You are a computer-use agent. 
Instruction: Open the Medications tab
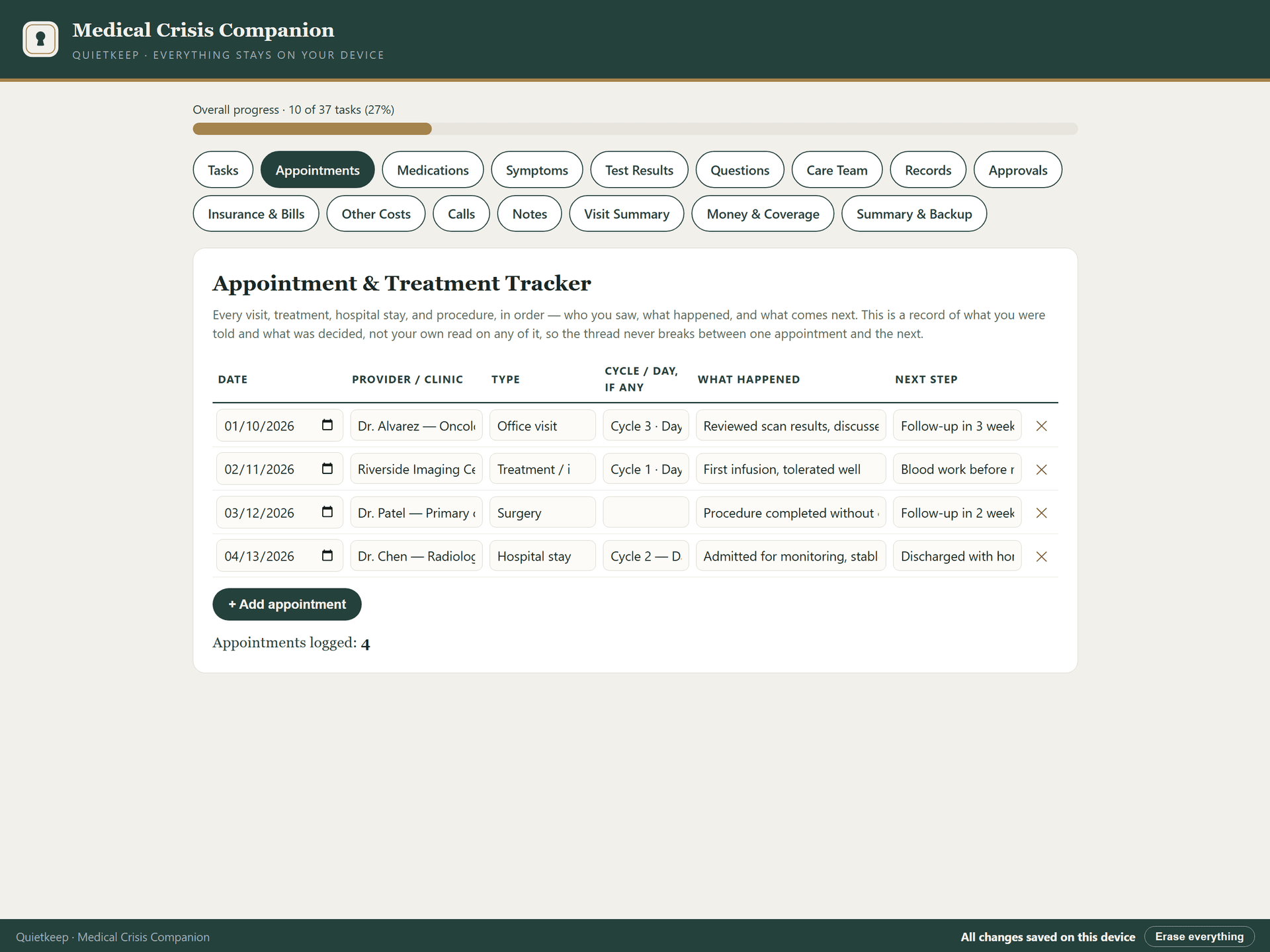(x=433, y=170)
